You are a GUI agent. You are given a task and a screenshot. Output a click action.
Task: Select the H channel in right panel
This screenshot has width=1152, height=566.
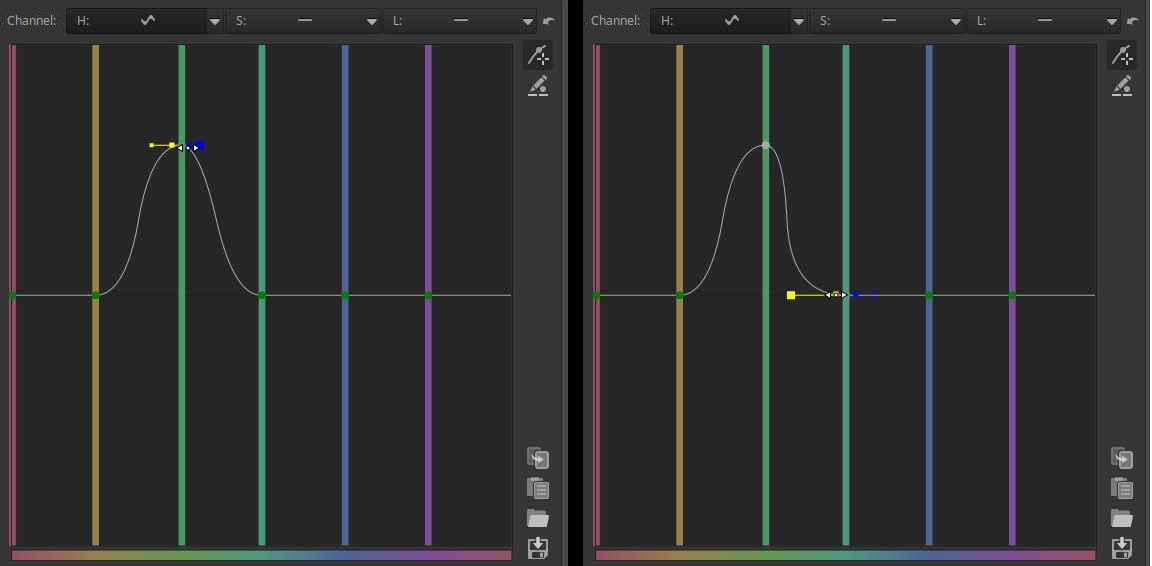720,21
